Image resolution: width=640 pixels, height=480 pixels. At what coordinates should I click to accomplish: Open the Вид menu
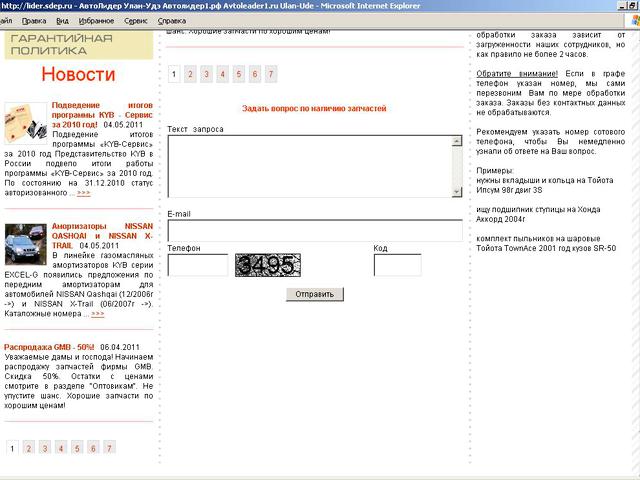(x=62, y=21)
